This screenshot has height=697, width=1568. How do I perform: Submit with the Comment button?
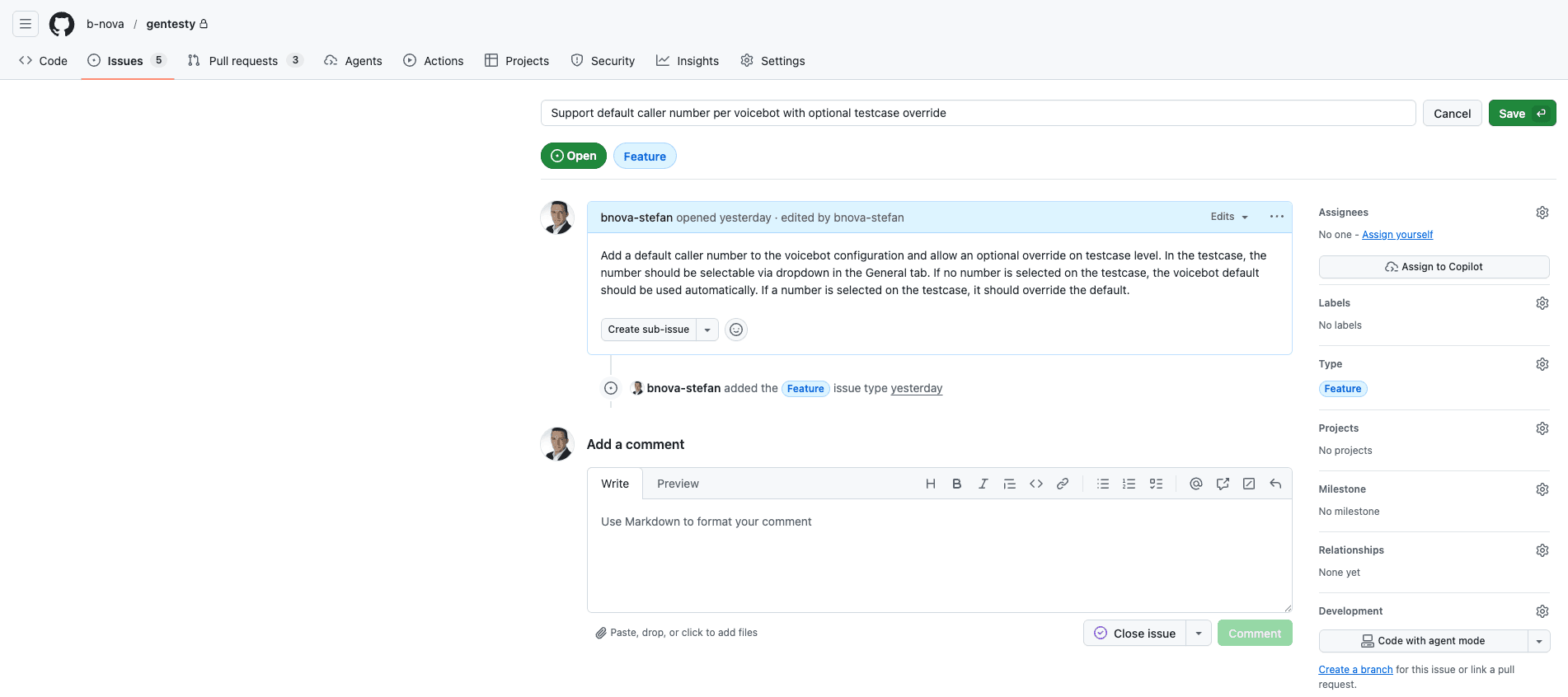(x=1255, y=633)
